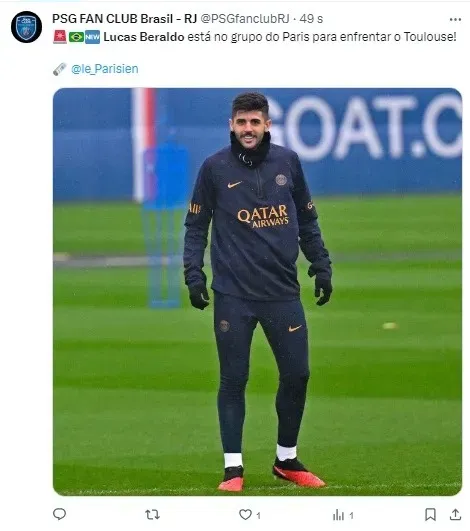This screenshot has height=531, width=470.
Task: Click the pencil emoji beside le_Parisien
Action: 60,69
